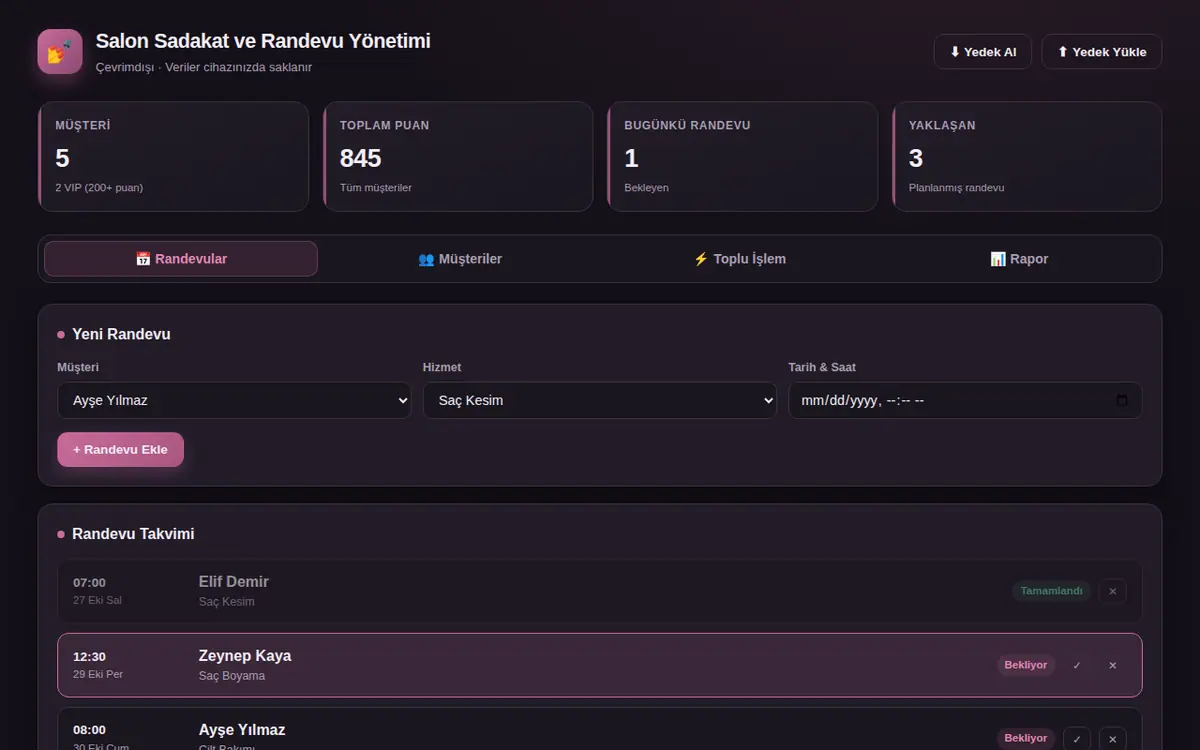The height and width of the screenshot is (750, 1200).
Task: Switch to the Müşteriler tab
Action: 460,259
